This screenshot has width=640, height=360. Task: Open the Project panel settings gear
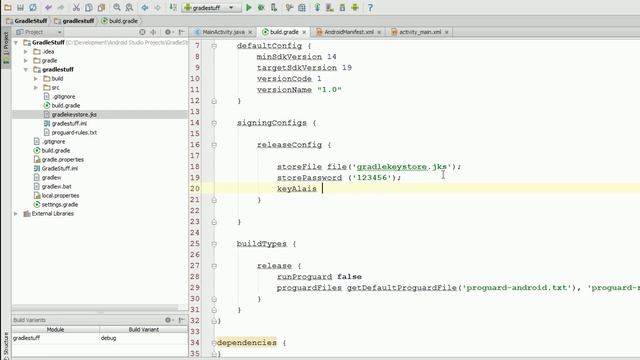pyautogui.click(x=168, y=32)
